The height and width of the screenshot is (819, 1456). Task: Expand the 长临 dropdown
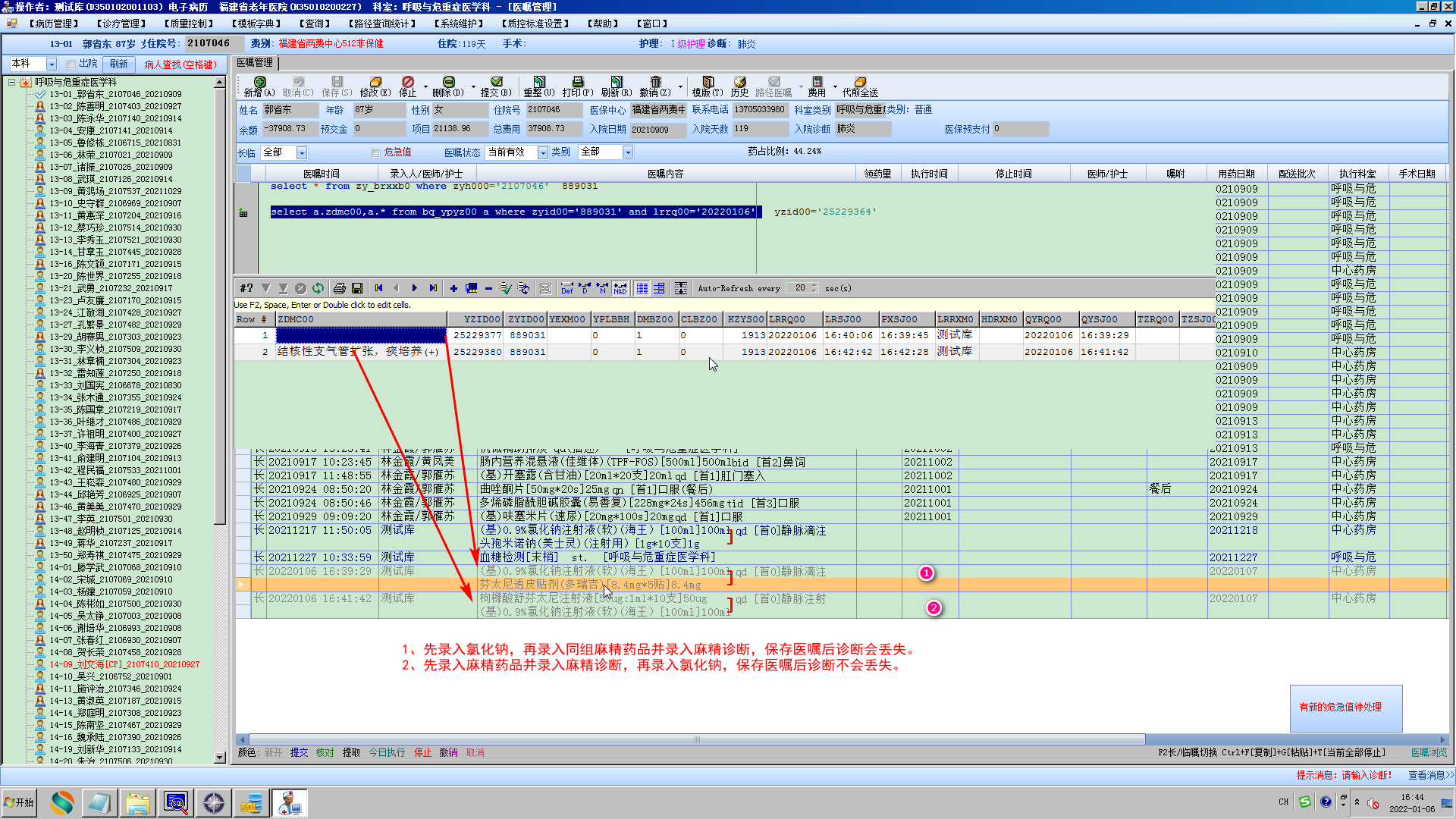[x=301, y=153]
